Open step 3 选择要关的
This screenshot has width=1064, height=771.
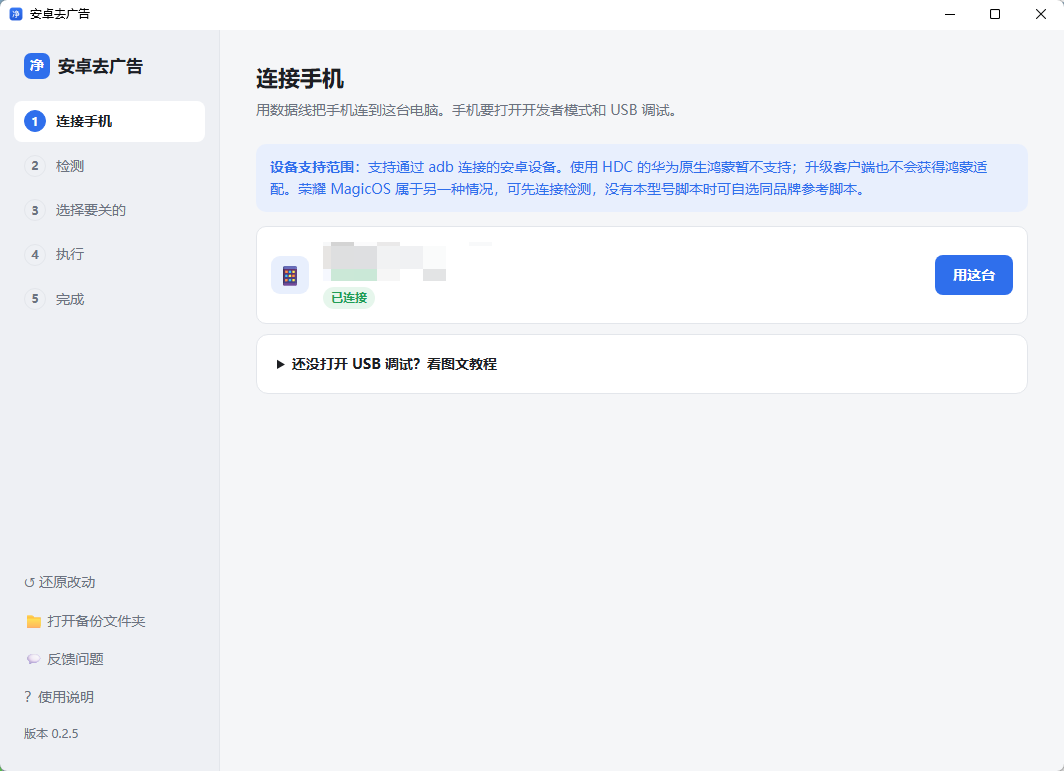tap(109, 210)
